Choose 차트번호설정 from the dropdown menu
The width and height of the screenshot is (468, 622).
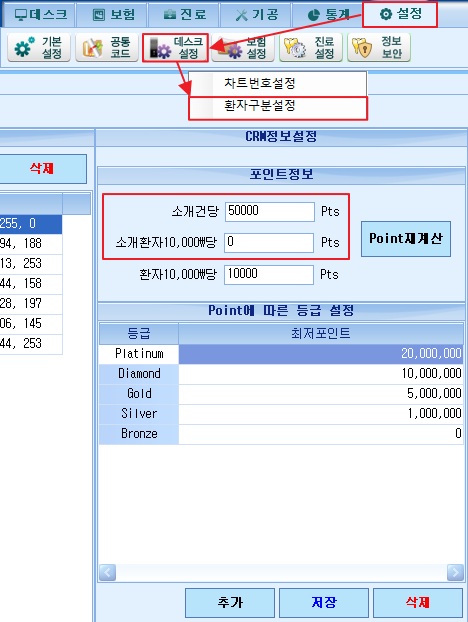(x=278, y=83)
